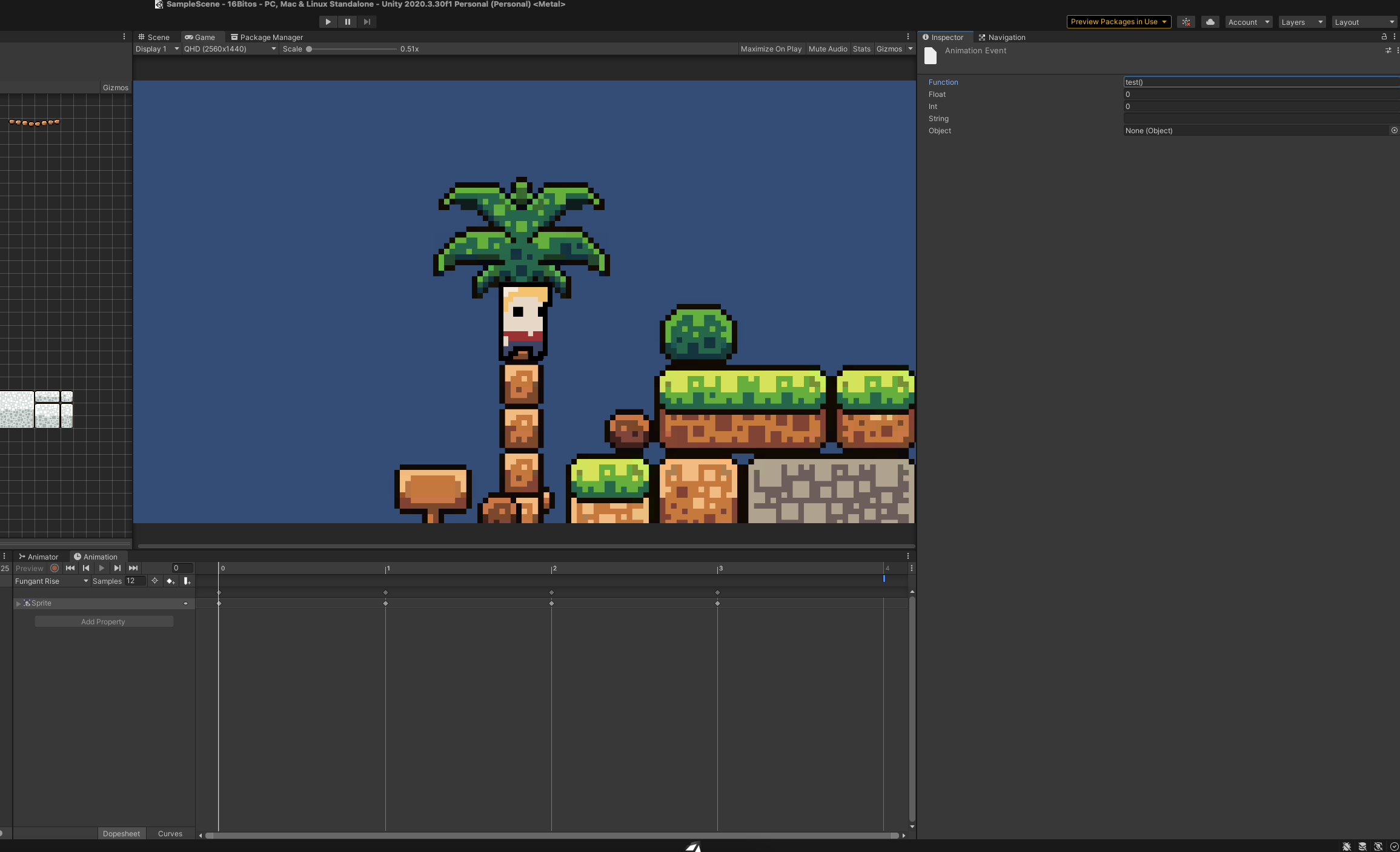Switch to the Scene tab
Viewport: 1400px width, 852px height.
(x=154, y=38)
